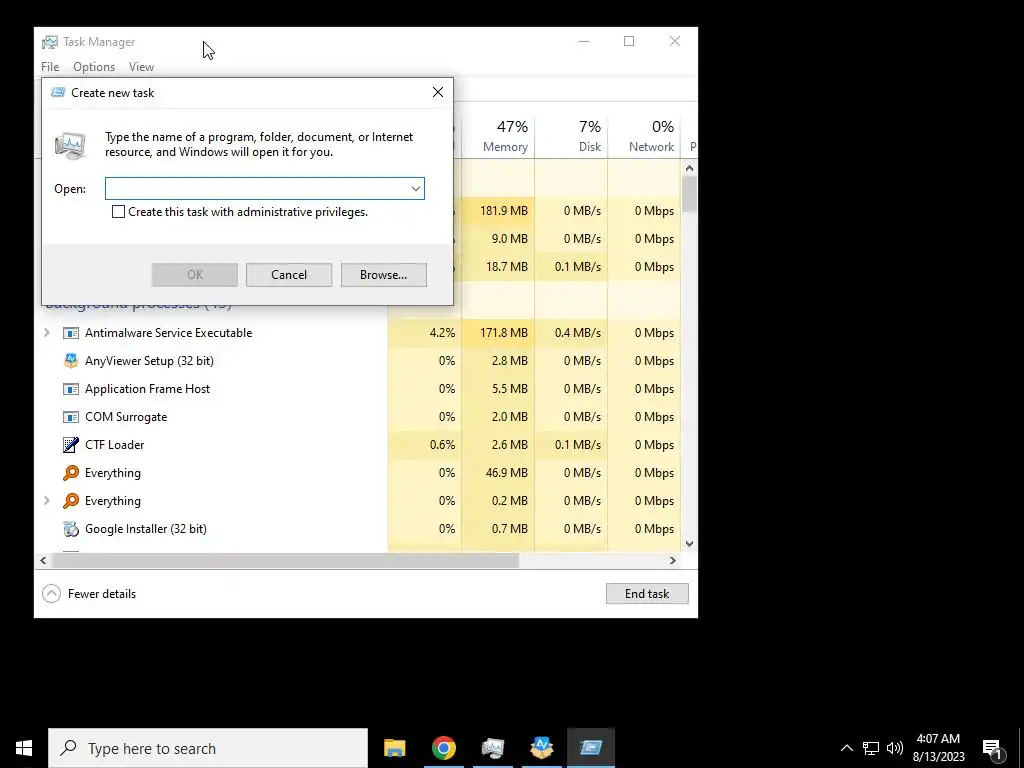Select the CTF Loader process name
This screenshot has height=768, width=1024.
114,445
